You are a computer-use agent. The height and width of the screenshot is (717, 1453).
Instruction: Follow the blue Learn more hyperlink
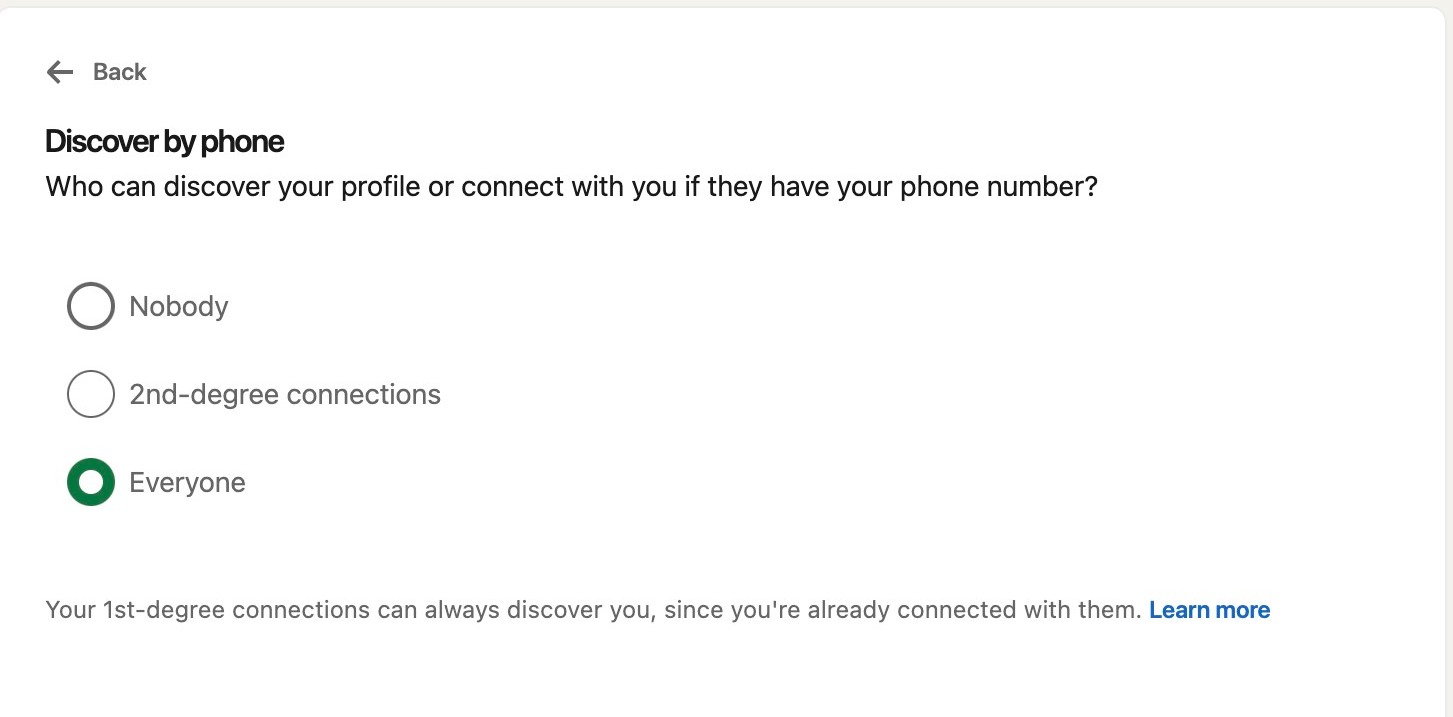click(x=1209, y=610)
